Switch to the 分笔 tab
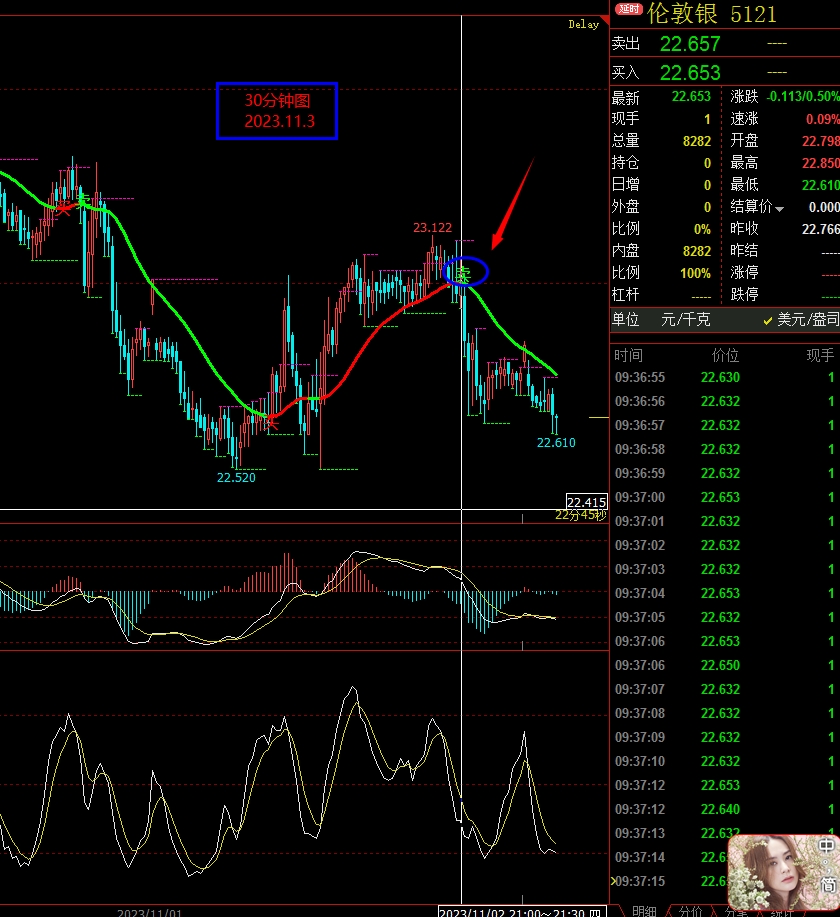This screenshot has width=840, height=917. [x=736, y=910]
